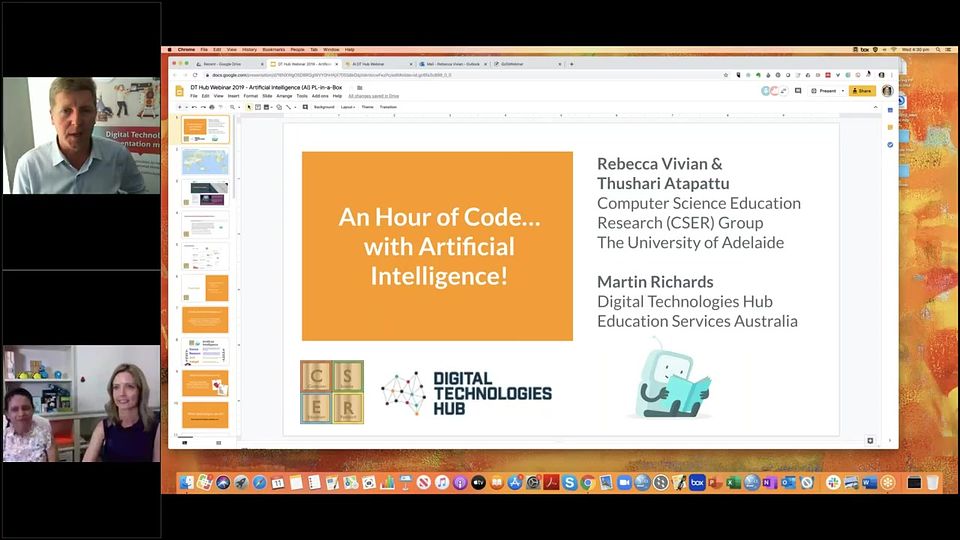Click the undo arrow in toolbar

coord(195,107)
